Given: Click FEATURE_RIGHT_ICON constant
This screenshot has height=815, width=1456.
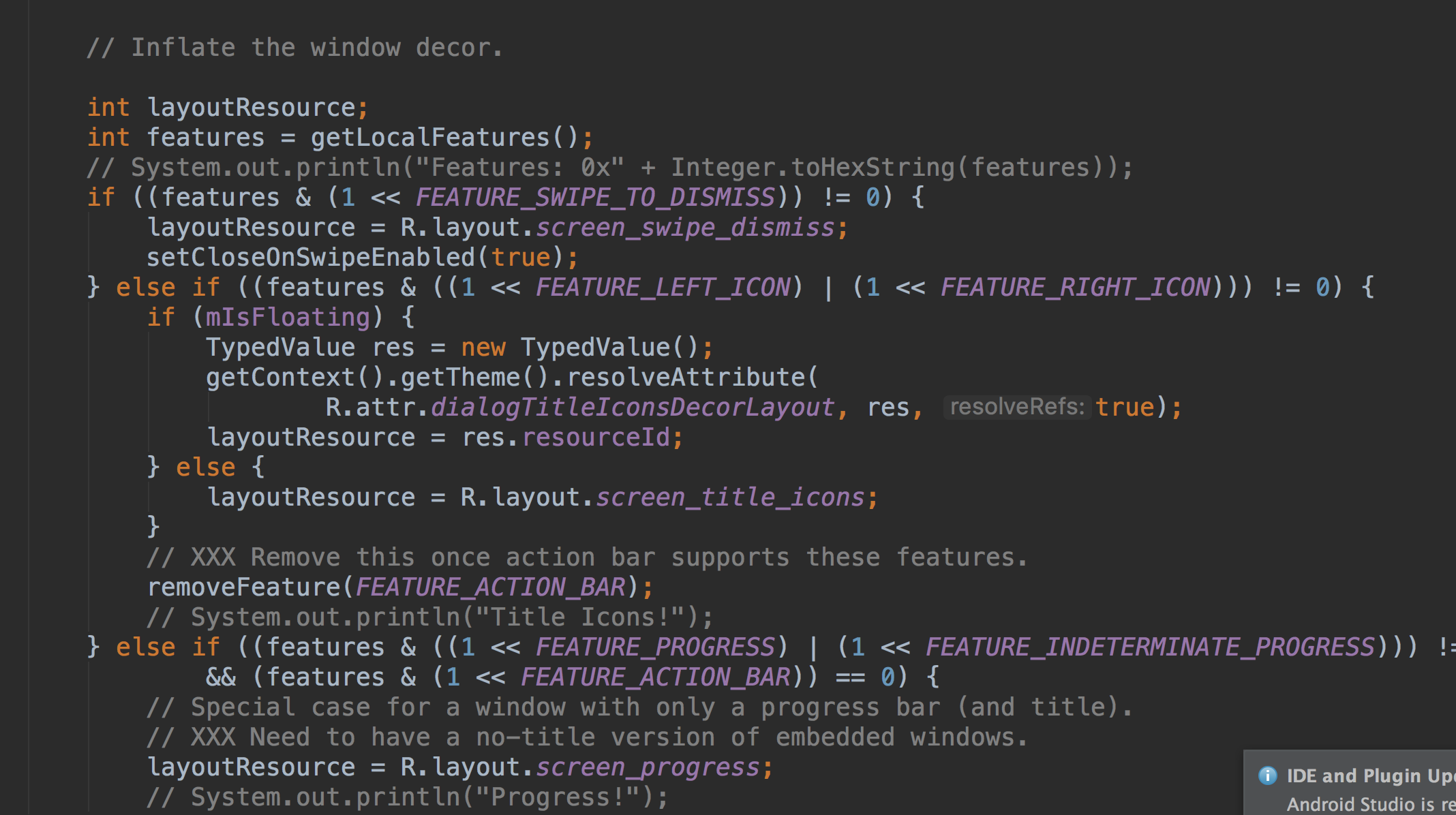Looking at the screenshot, I should tap(1075, 288).
